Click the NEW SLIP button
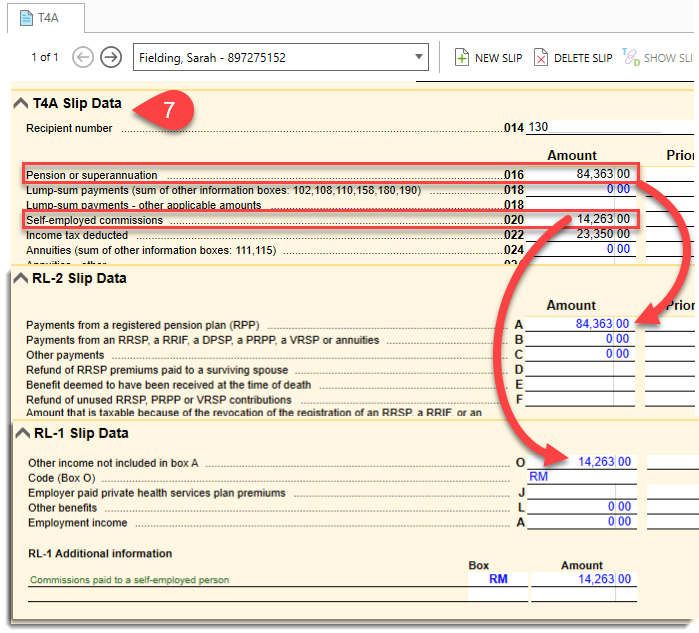699x633 pixels. pyautogui.click(x=488, y=58)
